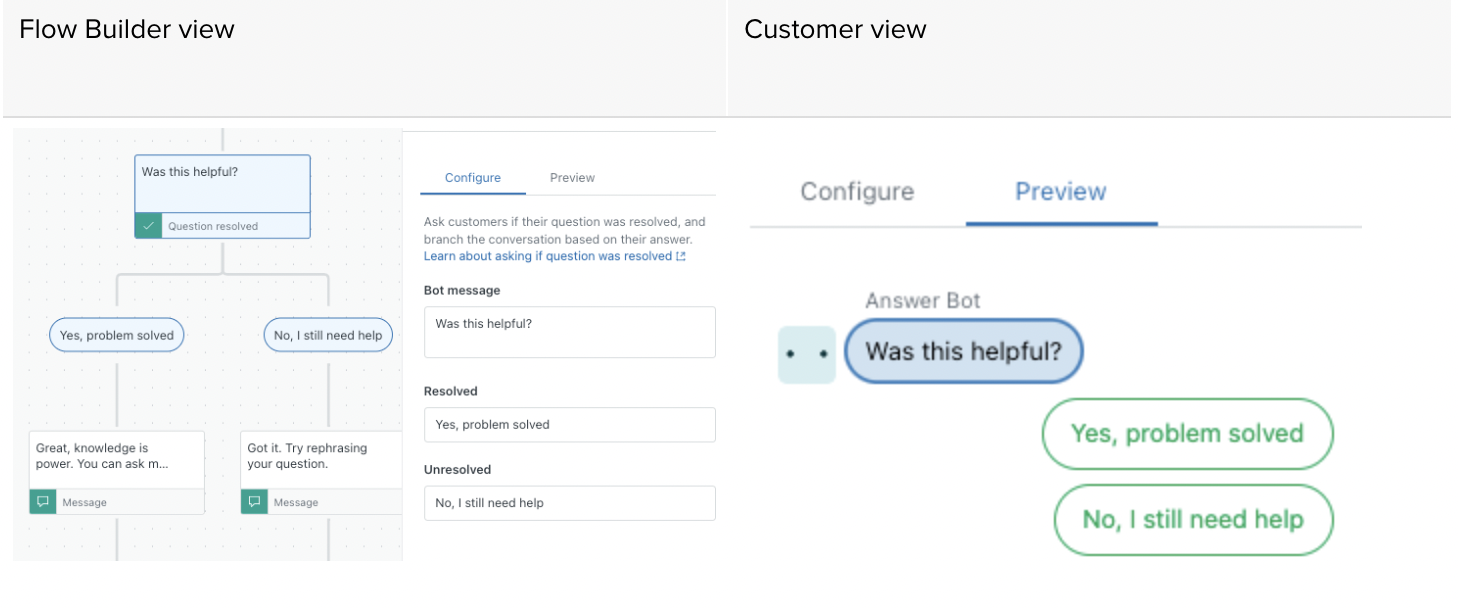
Task: Click the 'Yes, problem solved' quick reply in preview
Action: coord(1187,434)
